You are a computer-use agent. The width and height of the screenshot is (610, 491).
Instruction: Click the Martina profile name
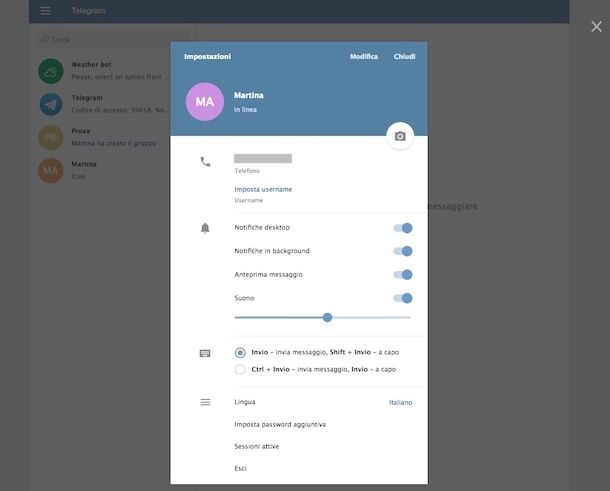249,95
